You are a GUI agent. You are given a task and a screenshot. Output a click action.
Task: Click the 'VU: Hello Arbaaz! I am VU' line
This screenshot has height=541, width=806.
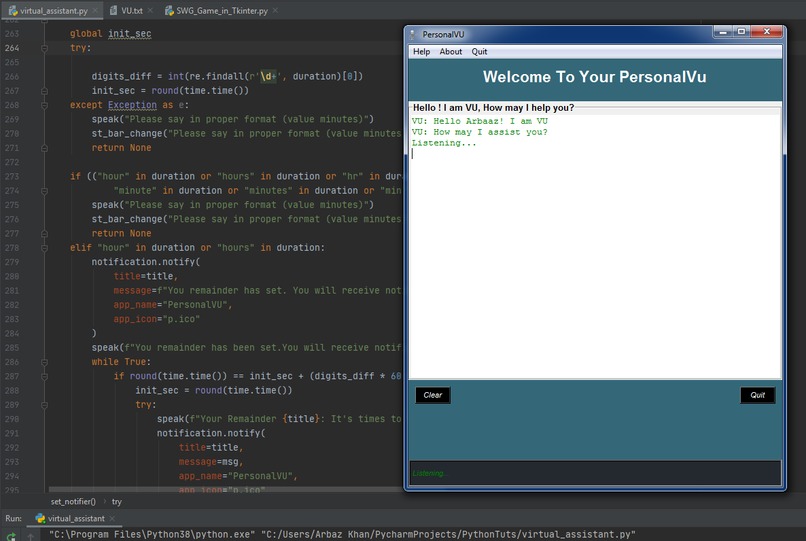[480, 121]
